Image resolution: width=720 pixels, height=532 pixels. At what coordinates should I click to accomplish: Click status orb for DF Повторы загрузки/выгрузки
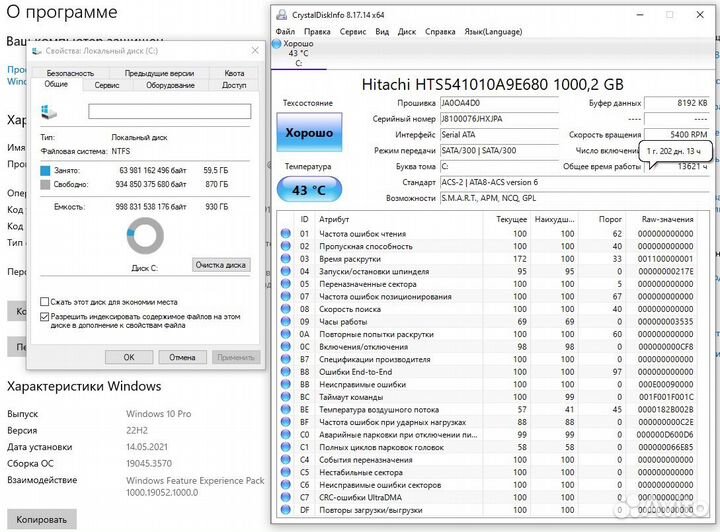pos(286,510)
